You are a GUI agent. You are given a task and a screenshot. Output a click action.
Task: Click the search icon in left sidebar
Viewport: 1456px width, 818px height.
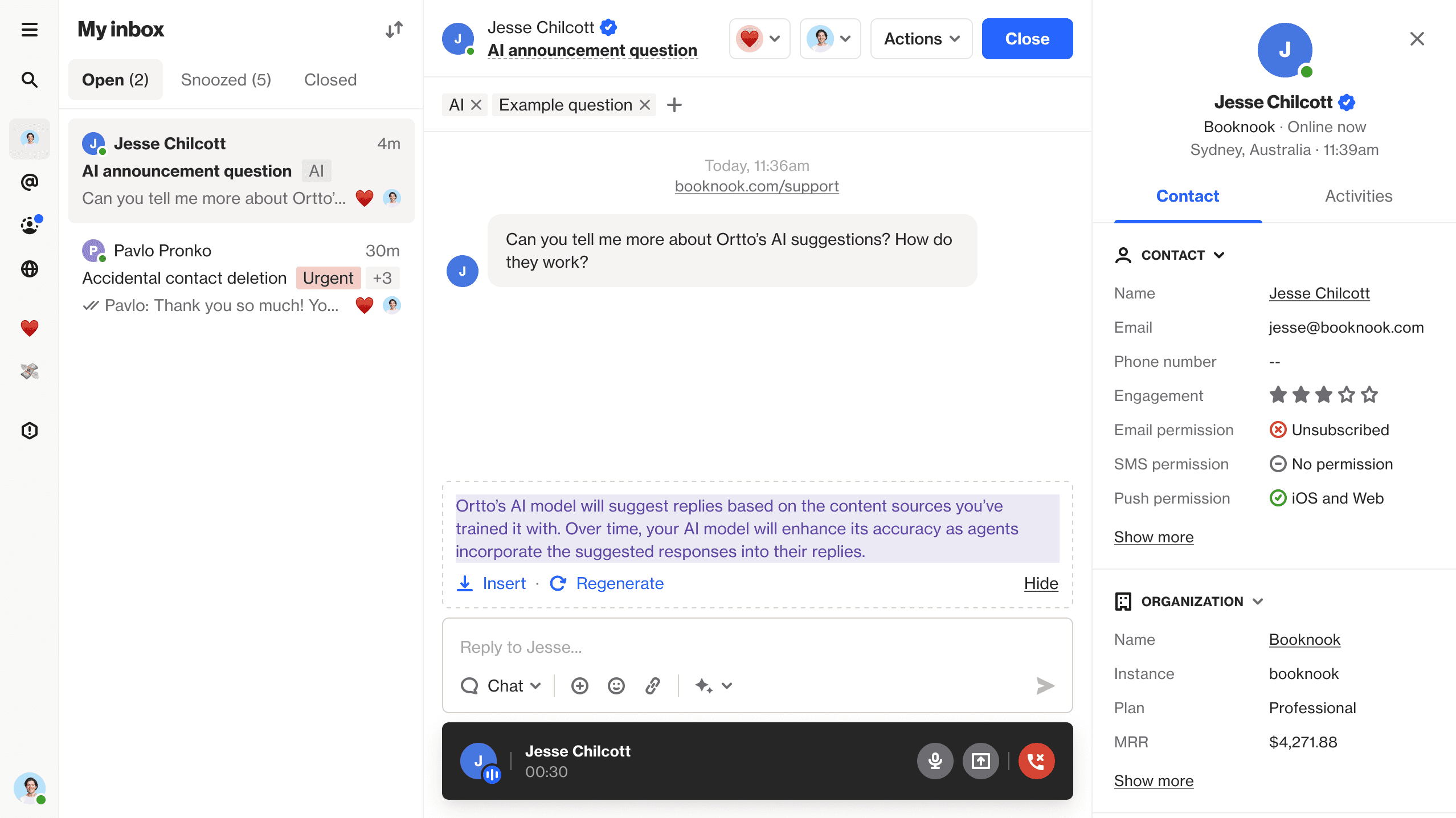click(30, 80)
